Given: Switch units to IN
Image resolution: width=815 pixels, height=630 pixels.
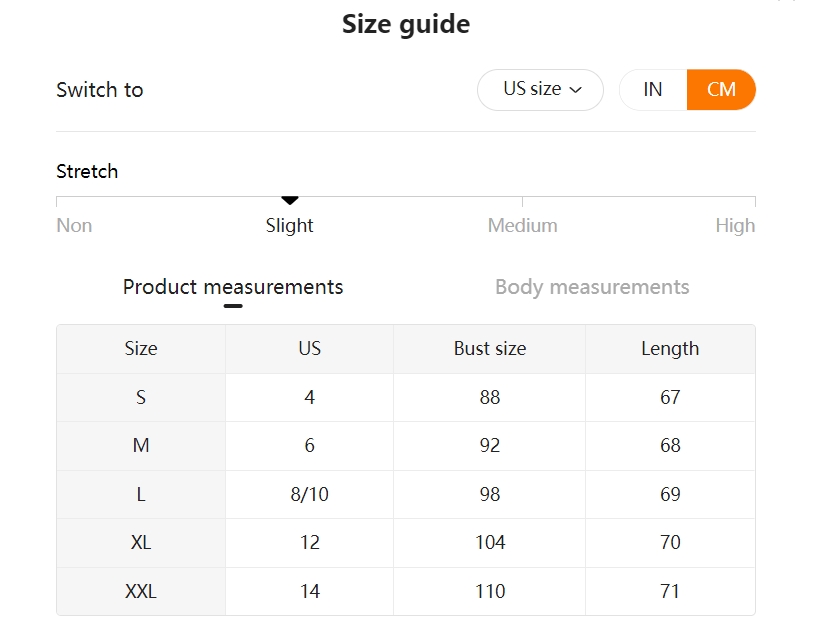Looking at the screenshot, I should point(653,89).
